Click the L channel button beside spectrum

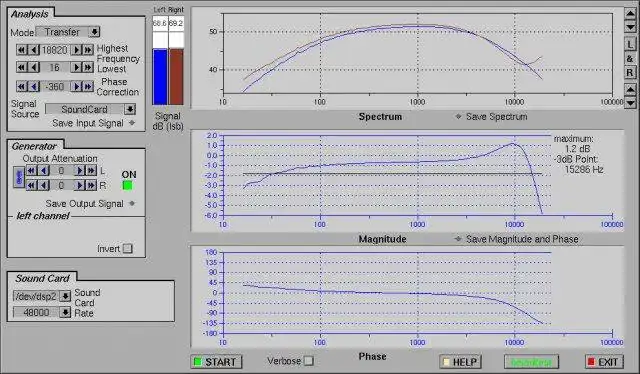pyautogui.click(x=630, y=45)
